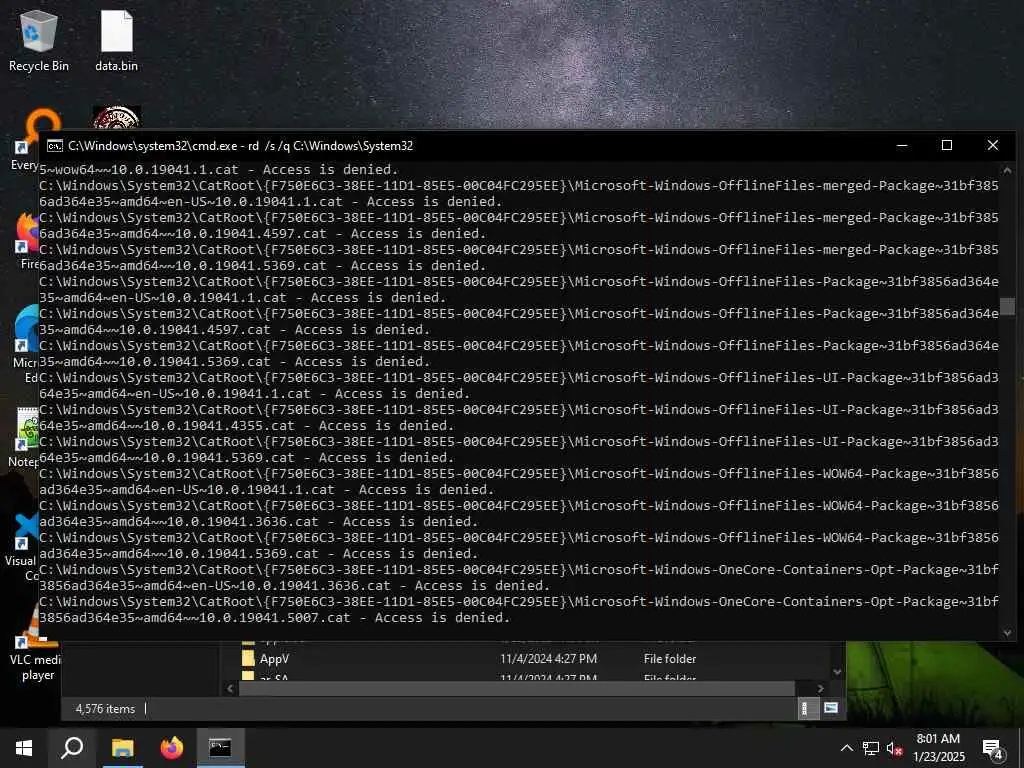
Task: Click the cmd window title bar icon
Action: (x=55, y=146)
